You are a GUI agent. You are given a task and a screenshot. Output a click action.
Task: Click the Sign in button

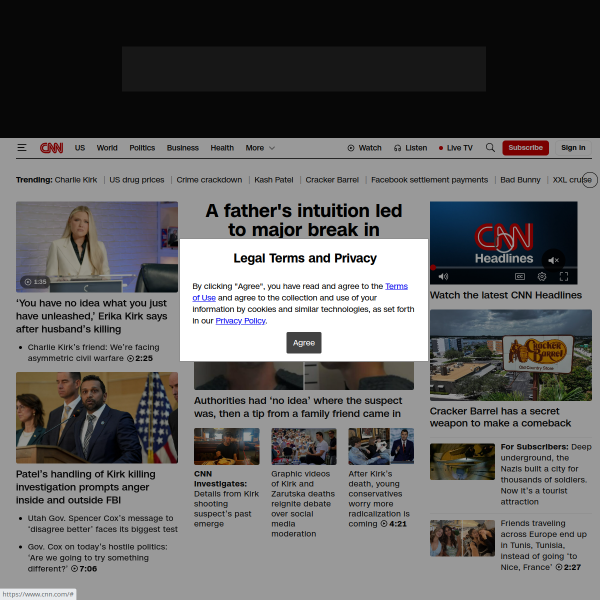point(573,148)
